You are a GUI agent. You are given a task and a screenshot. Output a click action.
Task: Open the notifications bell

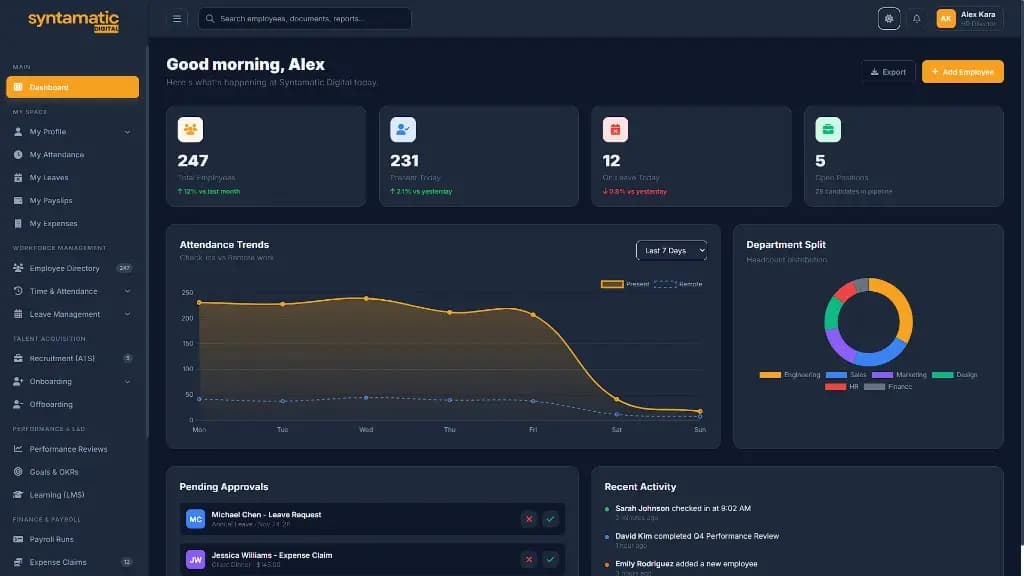click(917, 19)
